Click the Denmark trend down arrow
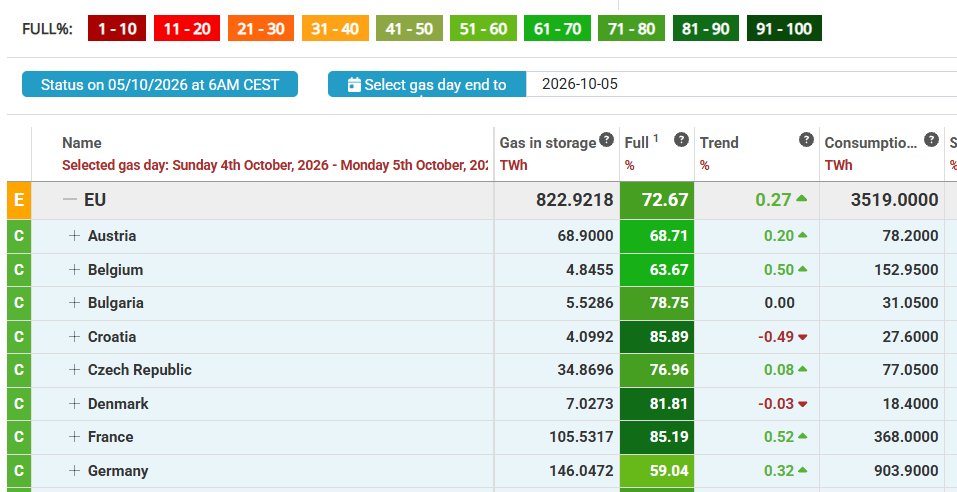 click(x=803, y=404)
